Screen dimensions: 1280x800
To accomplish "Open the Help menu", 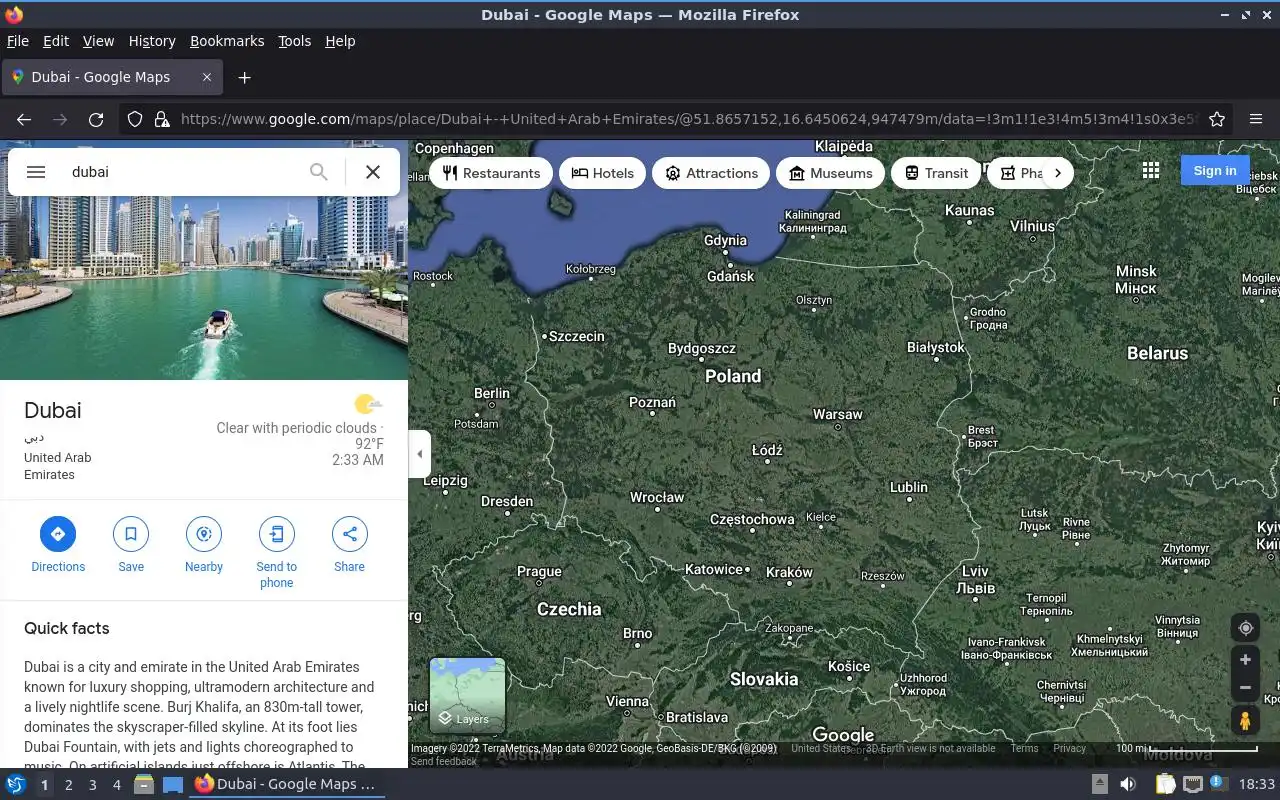I will [x=340, y=41].
